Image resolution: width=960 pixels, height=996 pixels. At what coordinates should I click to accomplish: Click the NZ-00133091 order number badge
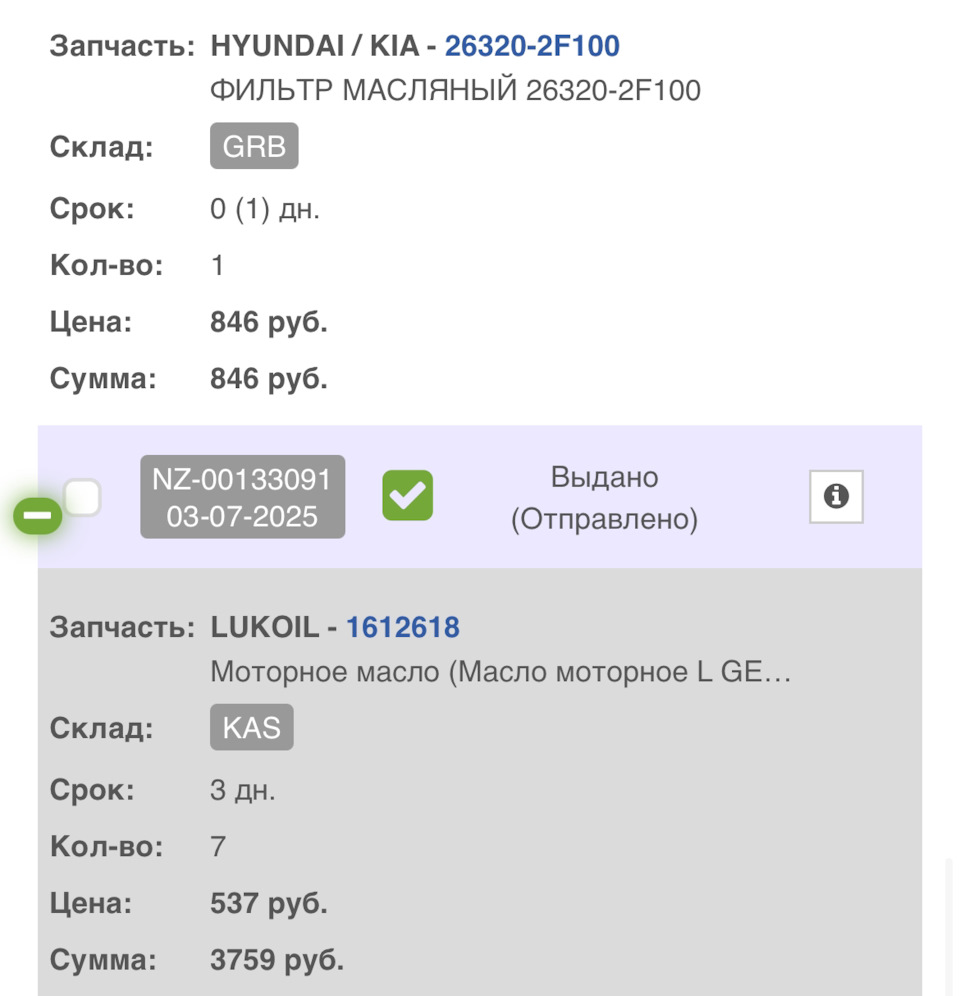coord(242,497)
